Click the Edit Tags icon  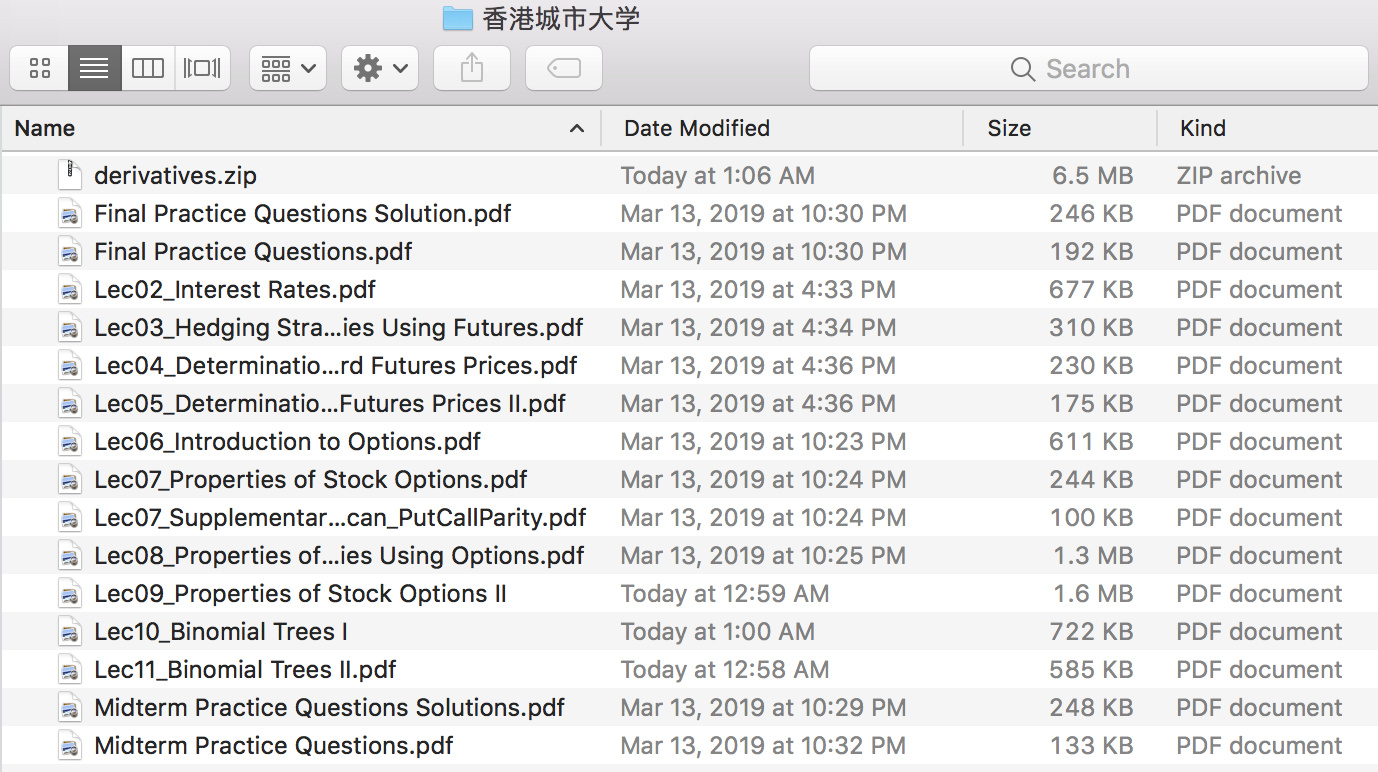(564, 69)
